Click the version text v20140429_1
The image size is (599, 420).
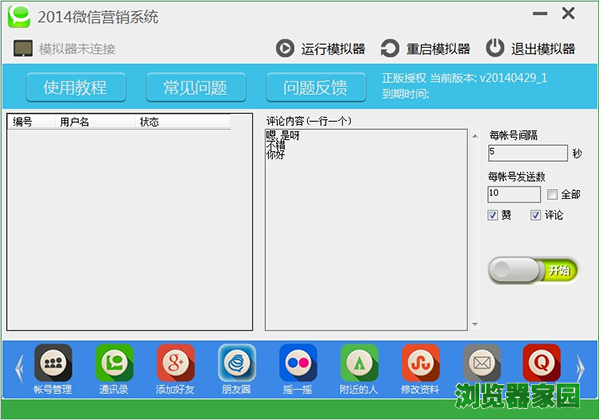tap(513, 78)
